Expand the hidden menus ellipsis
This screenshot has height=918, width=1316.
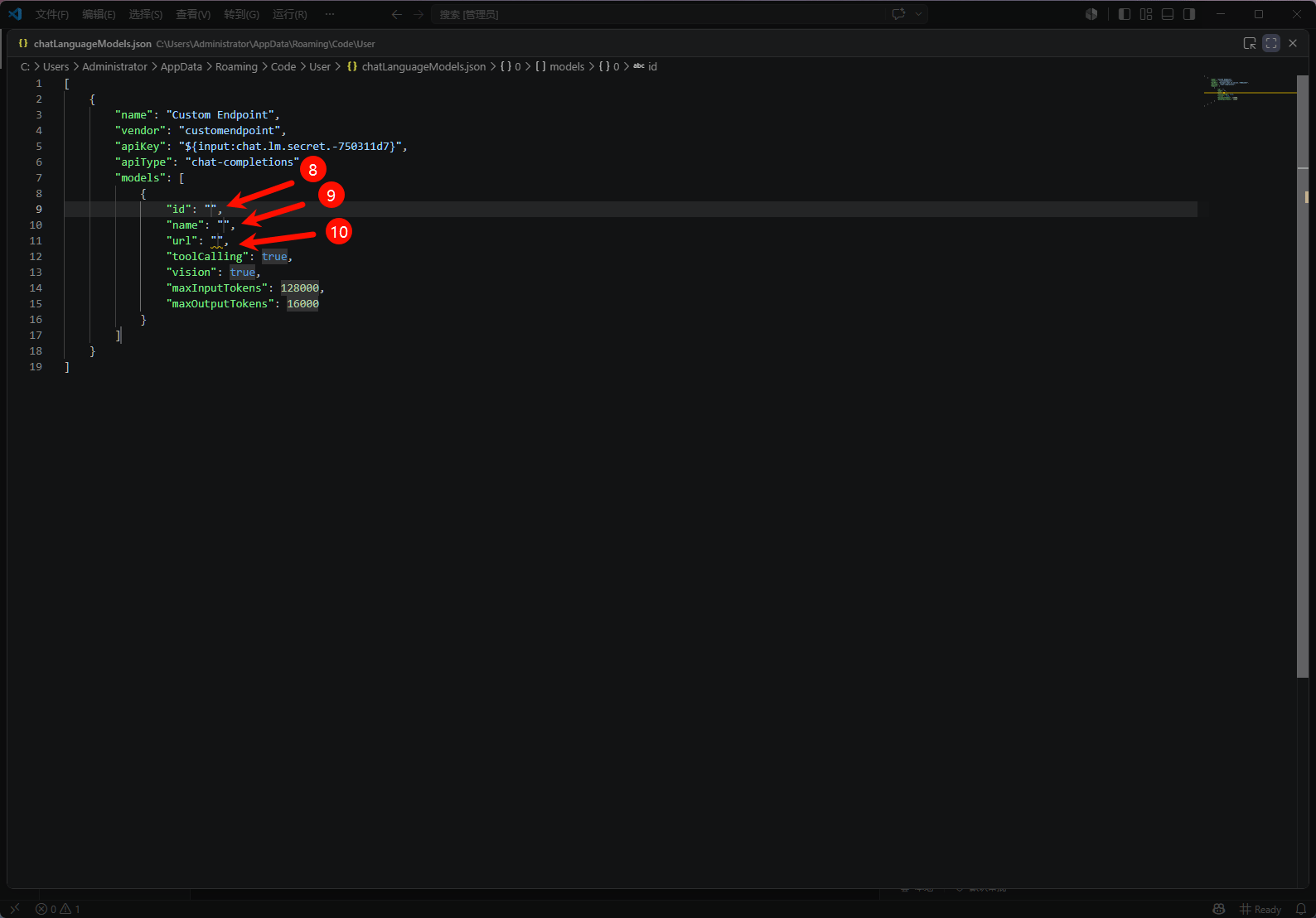[330, 14]
